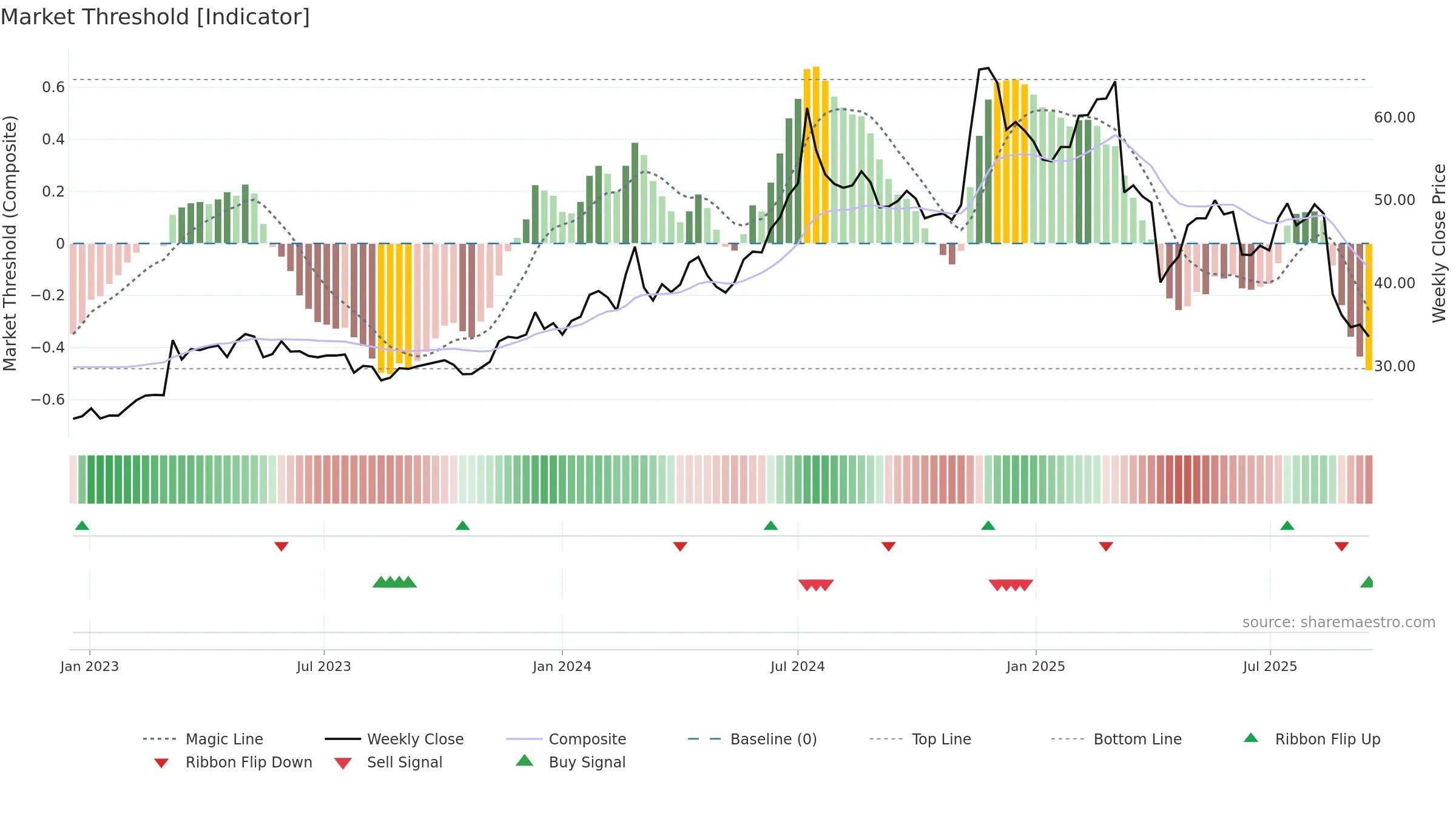This screenshot has height=819, width=1456.
Task: Toggle the Buy Signal legend entry
Action: (x=570, y=762)
